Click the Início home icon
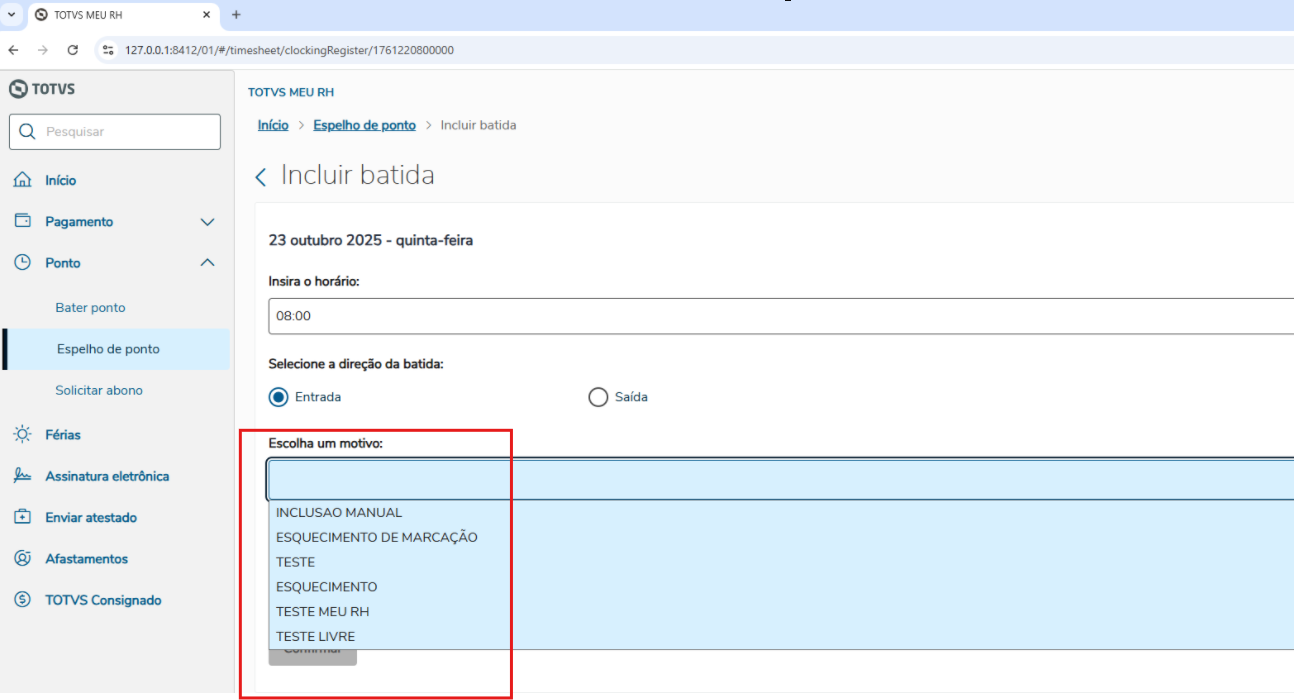Viewport: 1294px width, 700px height. point(22,180)
